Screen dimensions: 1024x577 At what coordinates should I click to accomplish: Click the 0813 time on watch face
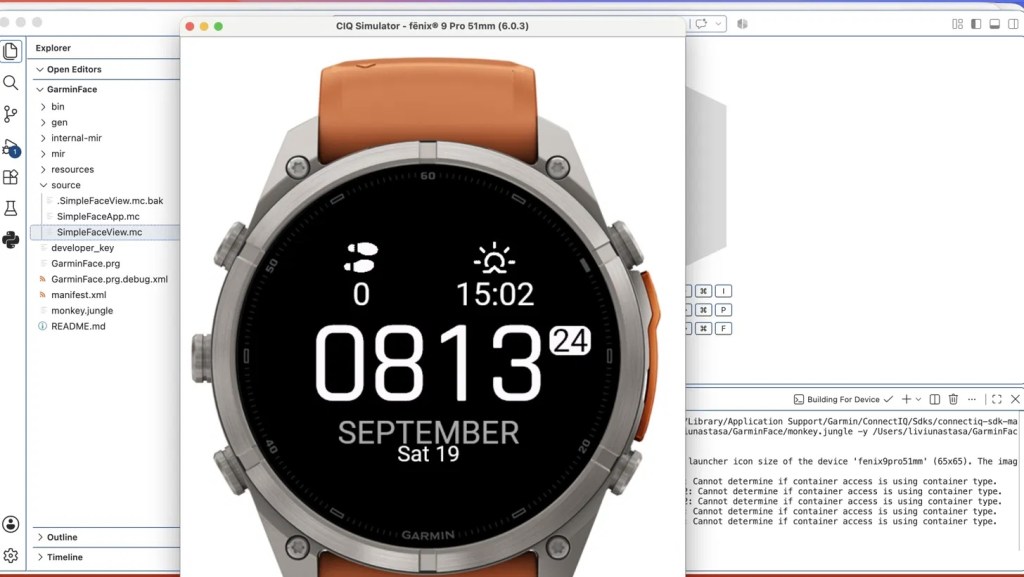[x=428, y=364]
